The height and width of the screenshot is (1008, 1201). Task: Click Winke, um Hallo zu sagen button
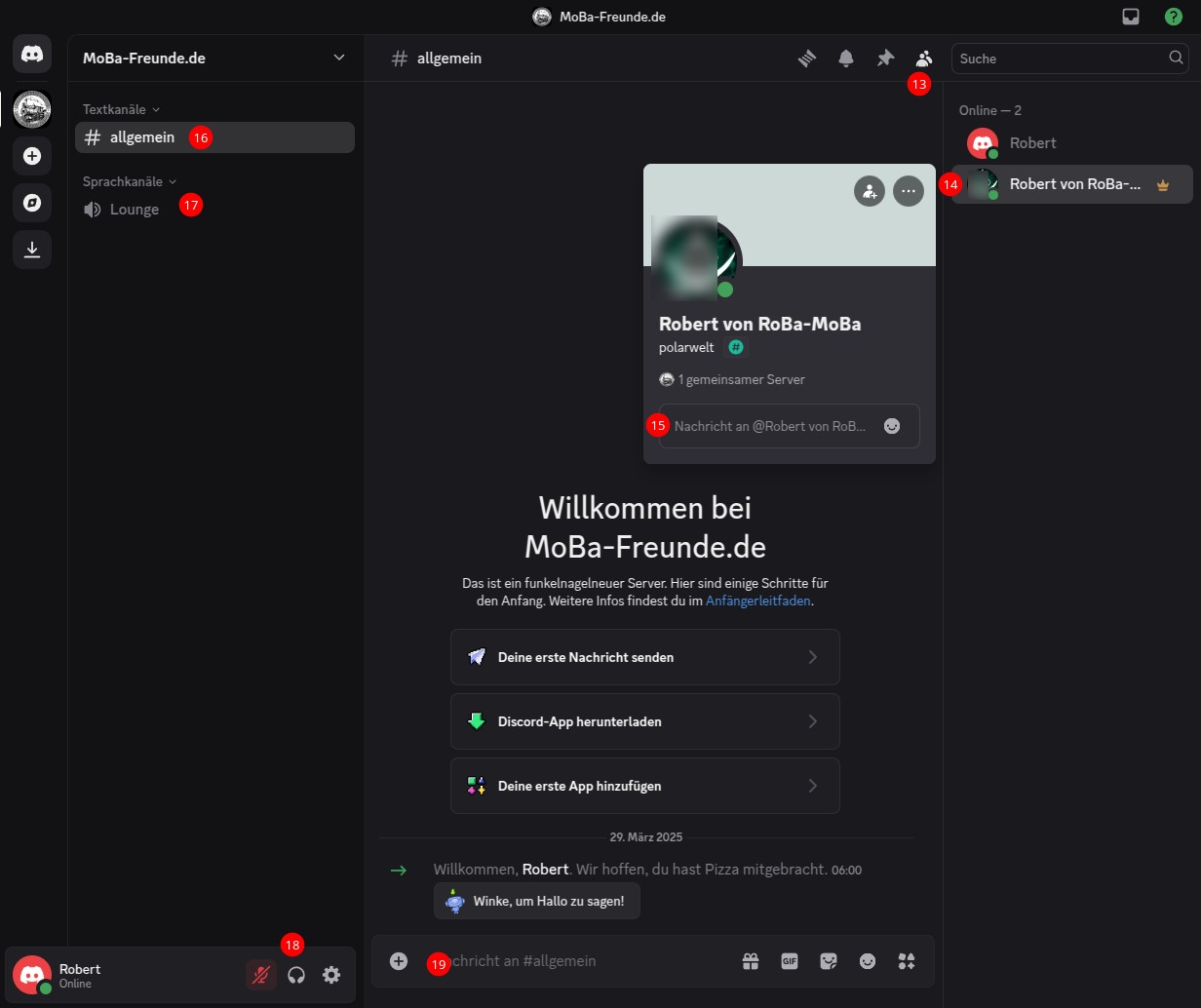[537, 901]
